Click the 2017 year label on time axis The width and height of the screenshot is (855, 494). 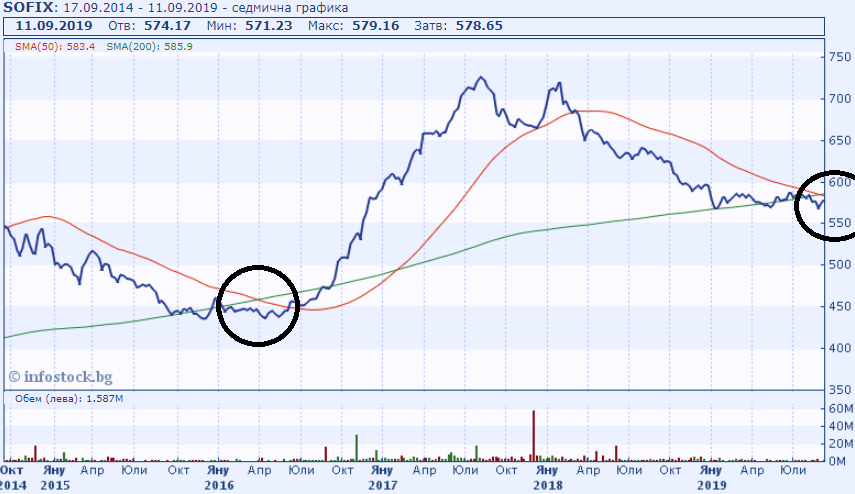click(x=383, y=485)
